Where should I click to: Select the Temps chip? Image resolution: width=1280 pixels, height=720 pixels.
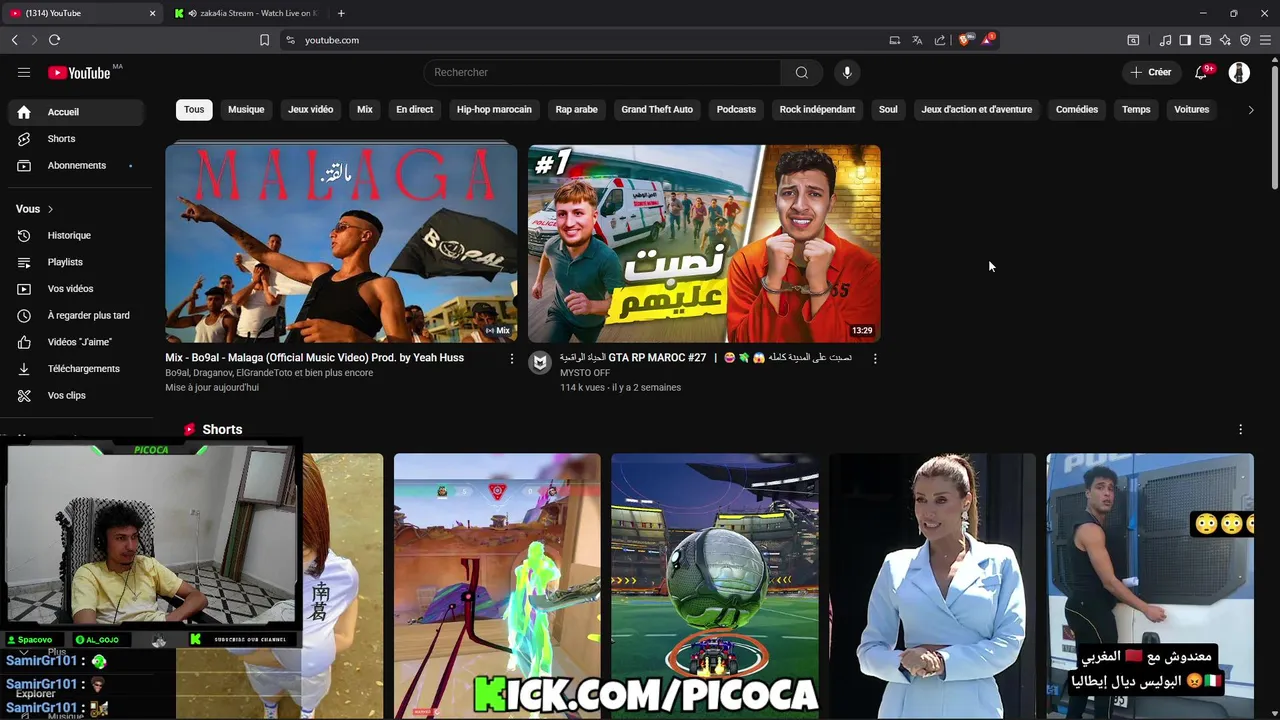click(x=1136, y=109)
